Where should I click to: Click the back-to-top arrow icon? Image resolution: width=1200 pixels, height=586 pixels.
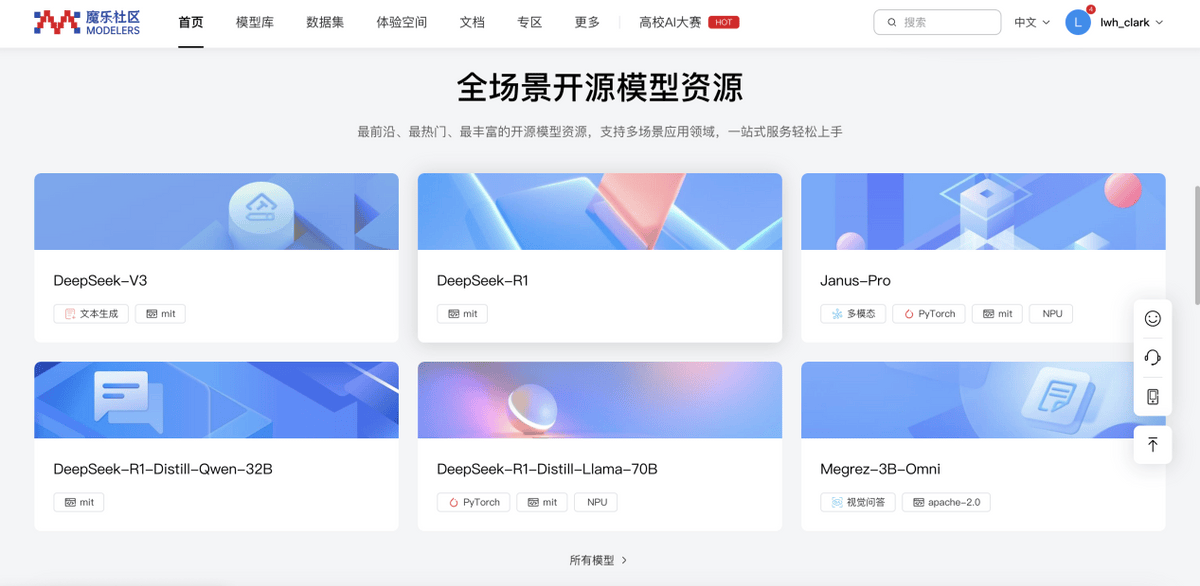coord(1152,444)
